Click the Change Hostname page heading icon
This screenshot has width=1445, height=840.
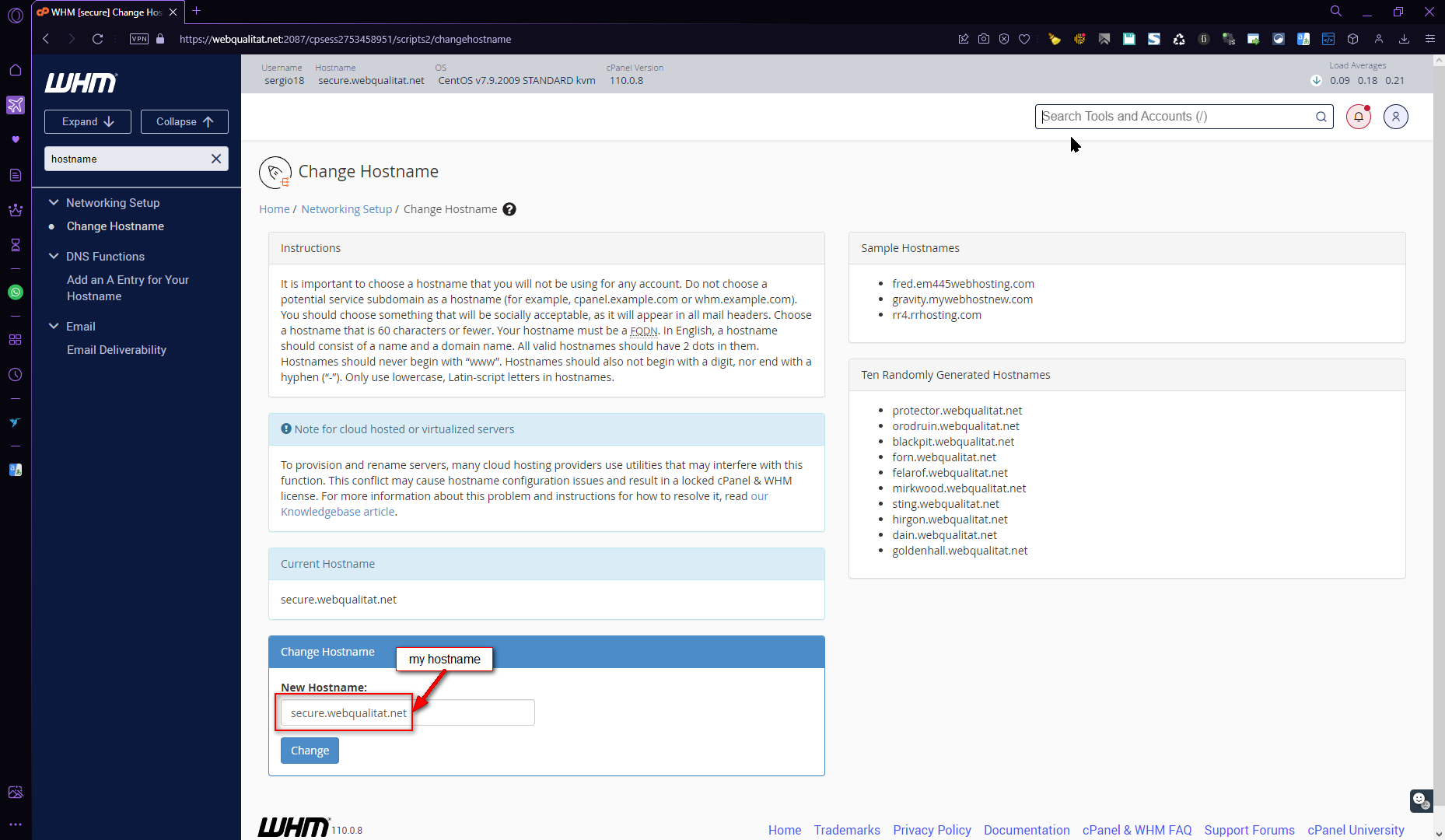tap(275, 172)
